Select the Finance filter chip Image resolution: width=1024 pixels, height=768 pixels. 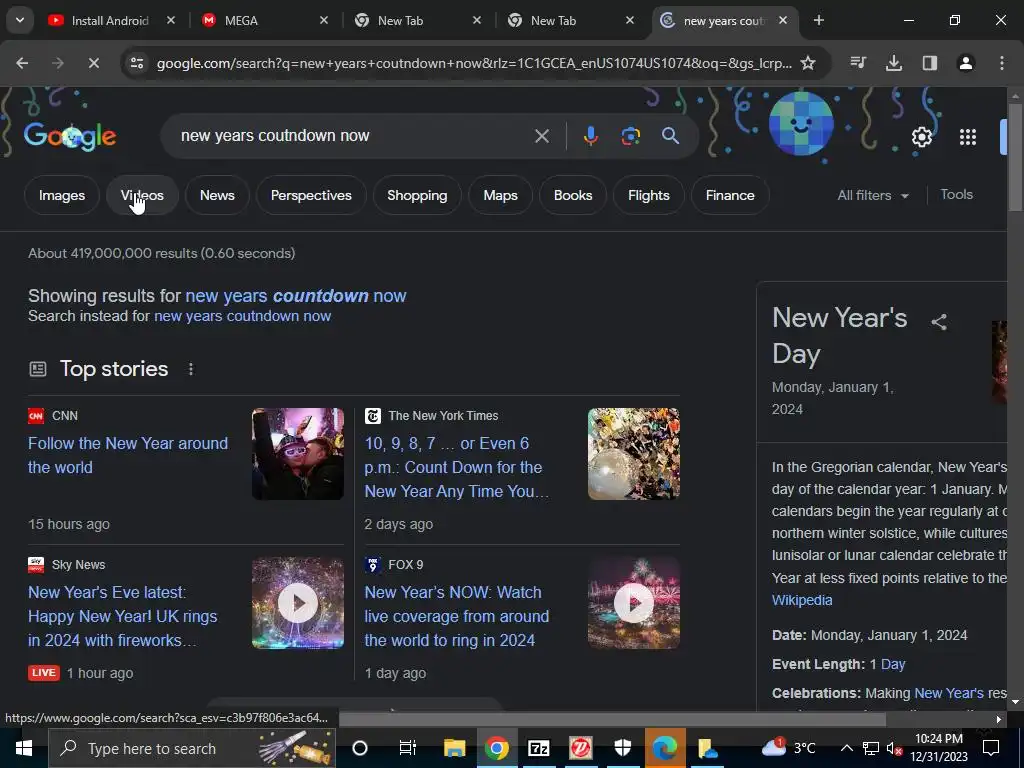point(730,195)
